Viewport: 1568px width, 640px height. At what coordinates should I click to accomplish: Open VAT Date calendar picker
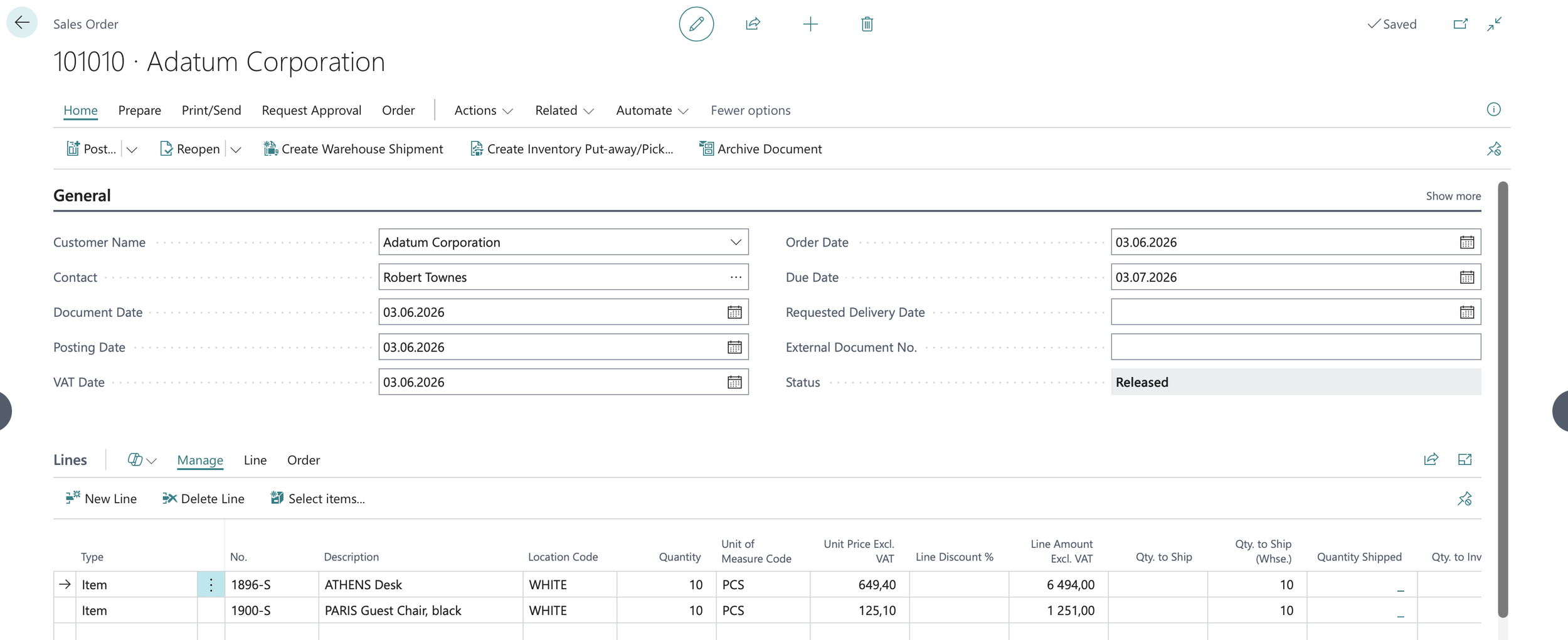pyautogui.click(x=734, y=383)
